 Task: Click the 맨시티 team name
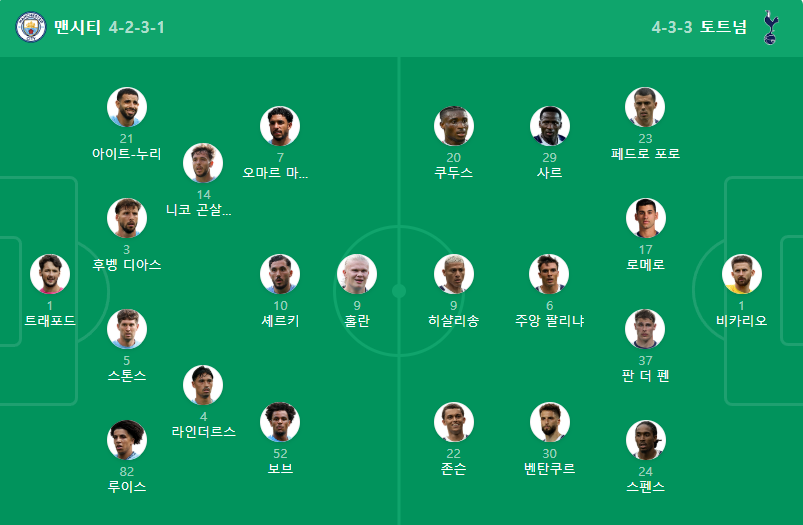click(x=77, y=27)
